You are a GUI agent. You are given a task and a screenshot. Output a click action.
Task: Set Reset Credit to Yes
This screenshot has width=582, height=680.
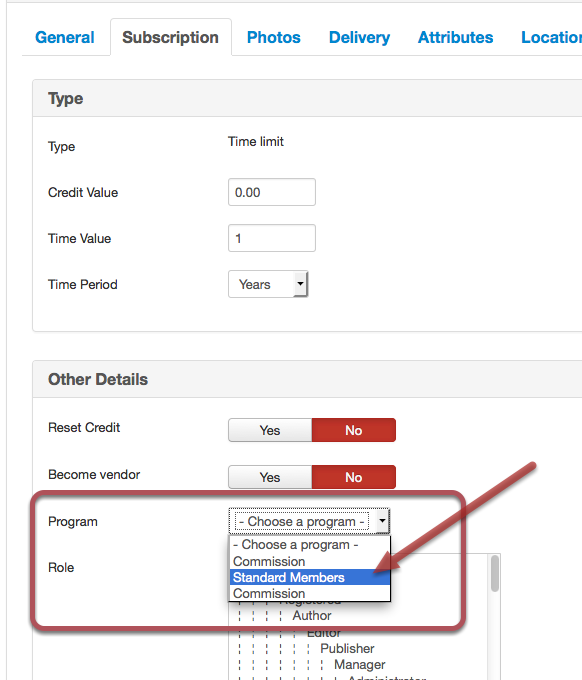point(270,430)
